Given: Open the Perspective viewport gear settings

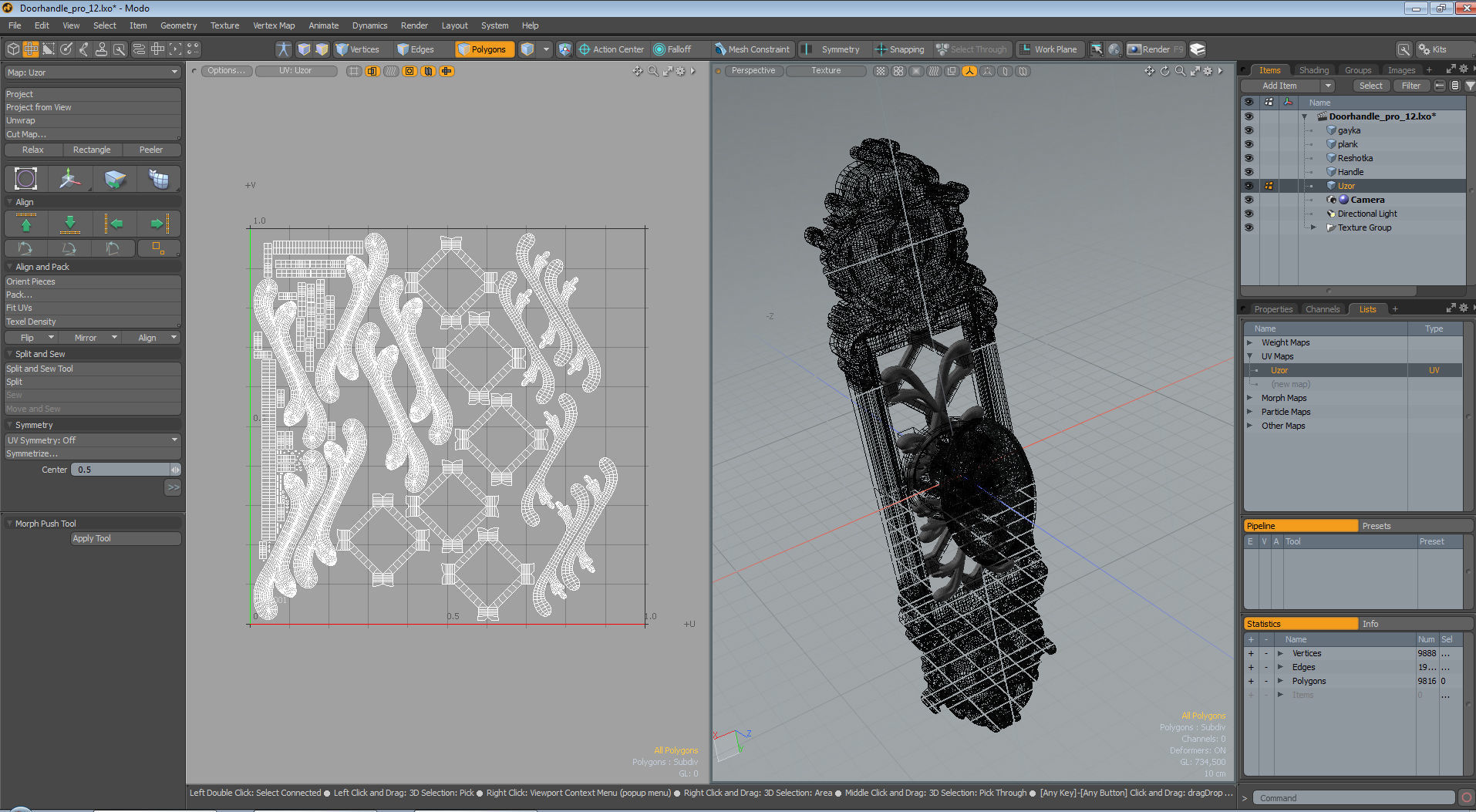Looking at the screenshot, I should click(x=1208, y=71).
